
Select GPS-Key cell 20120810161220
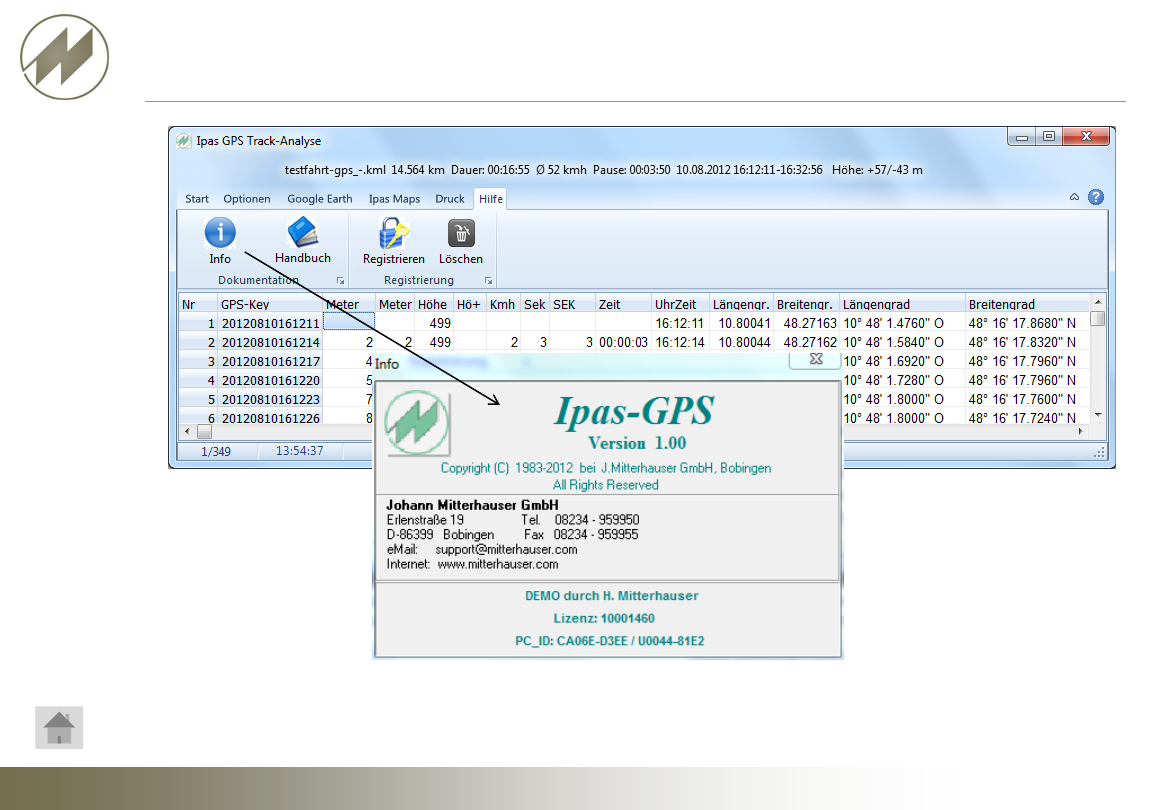coord(270,380)
